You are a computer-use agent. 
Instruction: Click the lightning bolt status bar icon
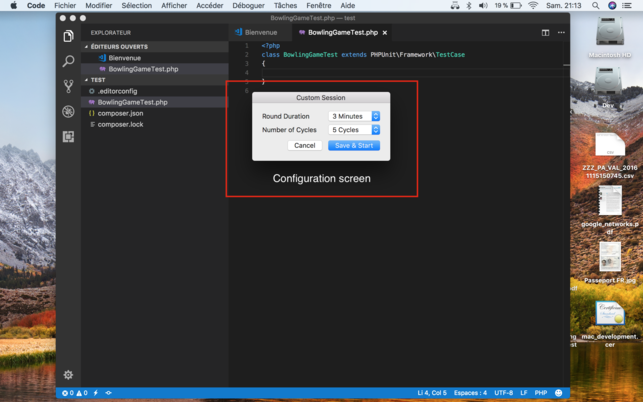pyautogui.click(x=96, y=393)
